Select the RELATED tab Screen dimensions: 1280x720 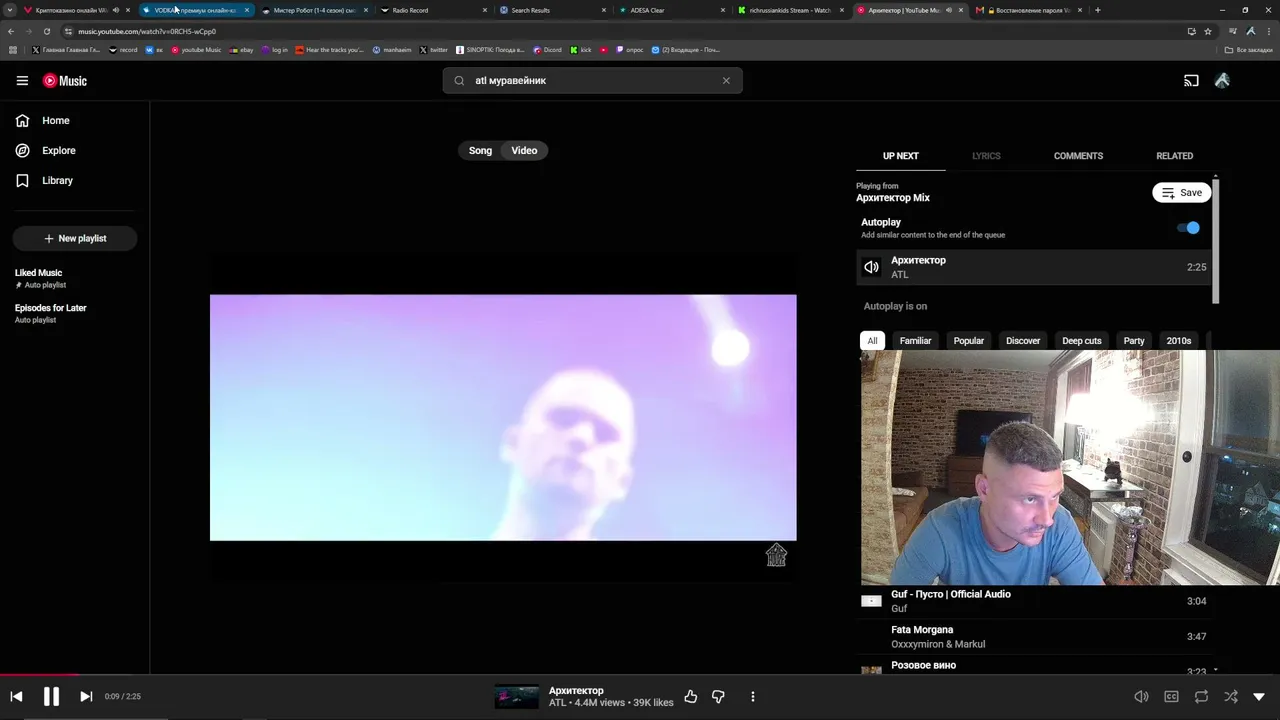pyautogui.click(x=1174, y=156)
